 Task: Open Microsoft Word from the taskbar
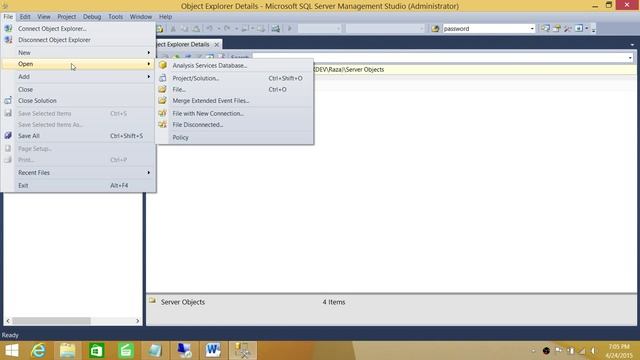[x=213, y=351]
